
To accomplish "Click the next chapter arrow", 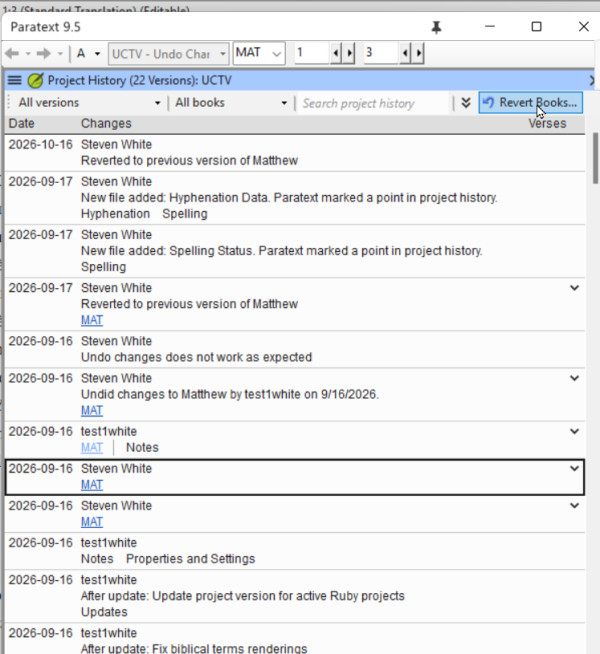I will [x=349, y=53].
